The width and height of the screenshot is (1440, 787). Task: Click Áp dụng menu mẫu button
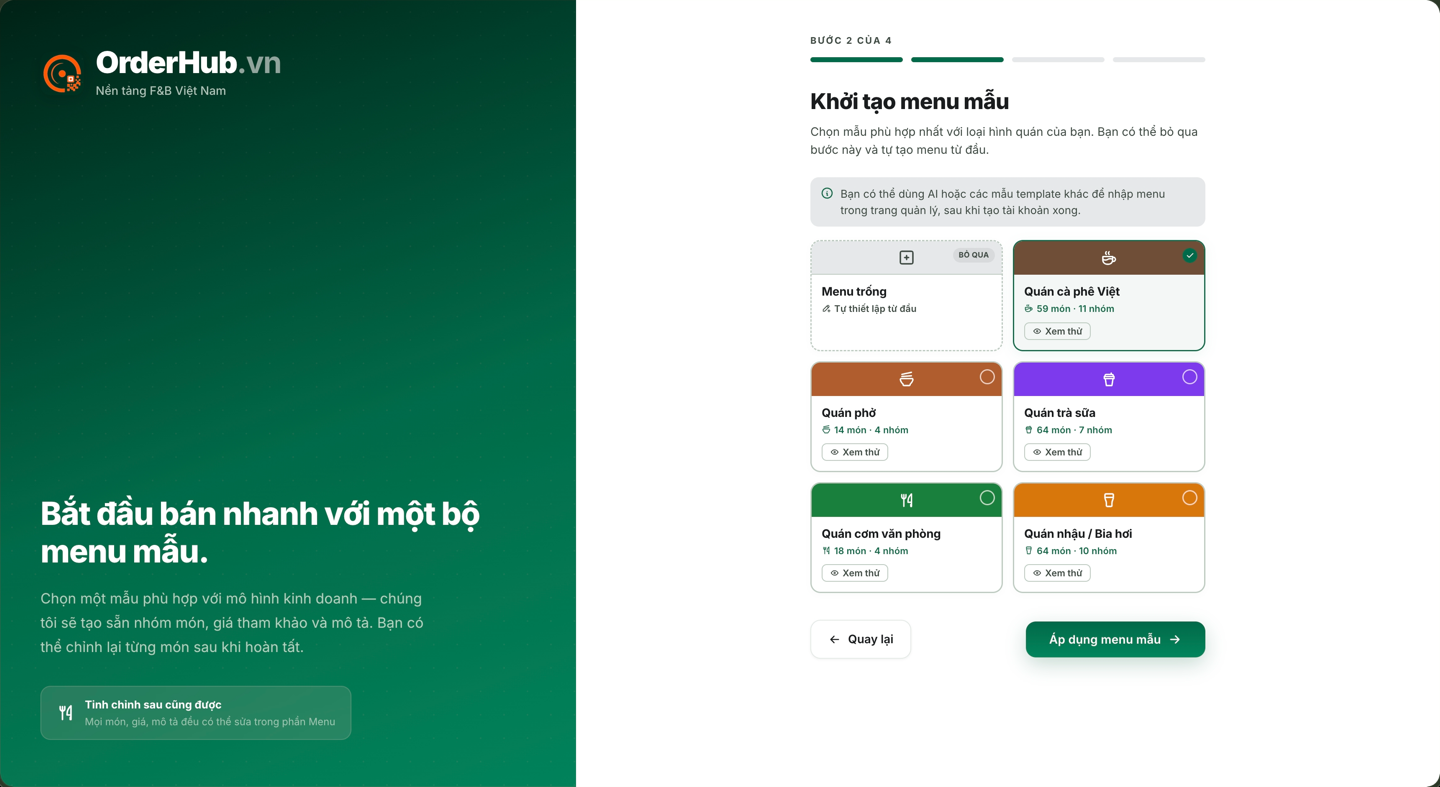tap(1115, 639)
